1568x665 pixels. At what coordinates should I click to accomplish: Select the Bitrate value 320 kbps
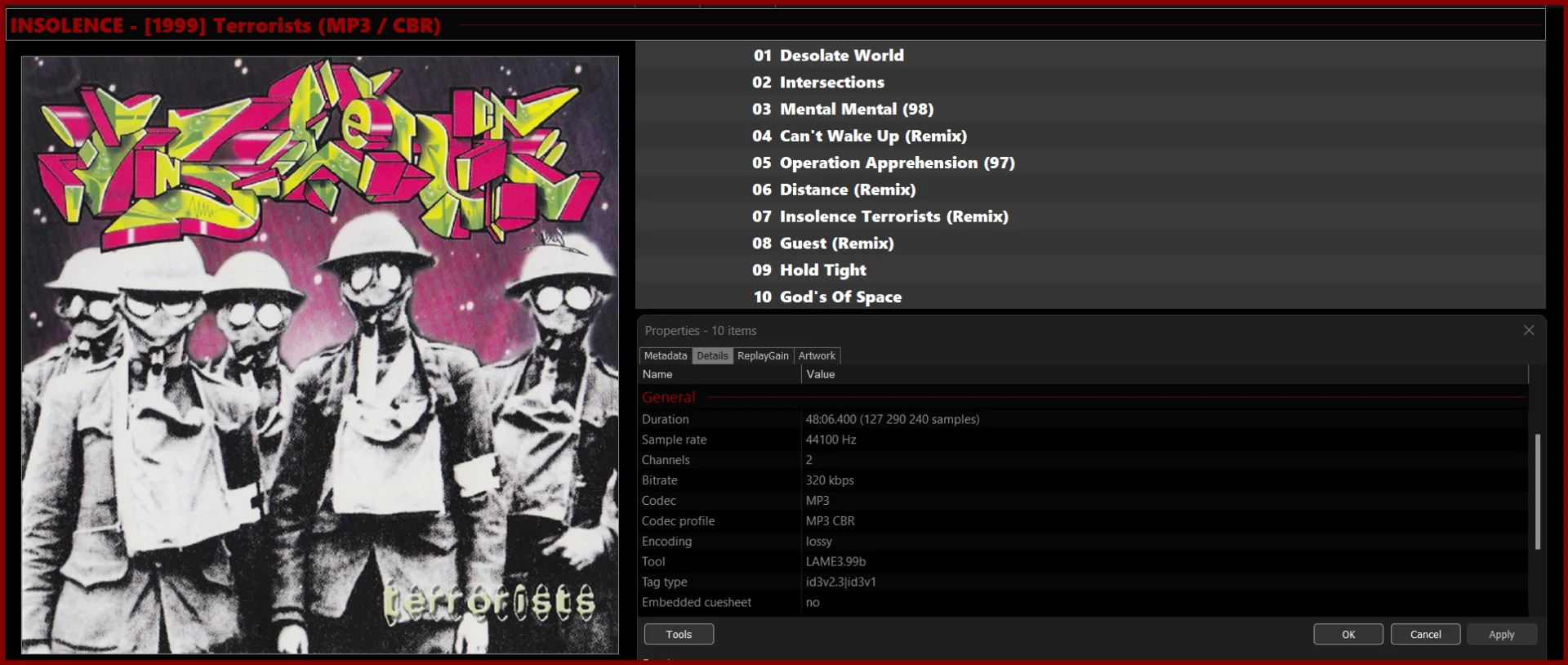(830, 480)
